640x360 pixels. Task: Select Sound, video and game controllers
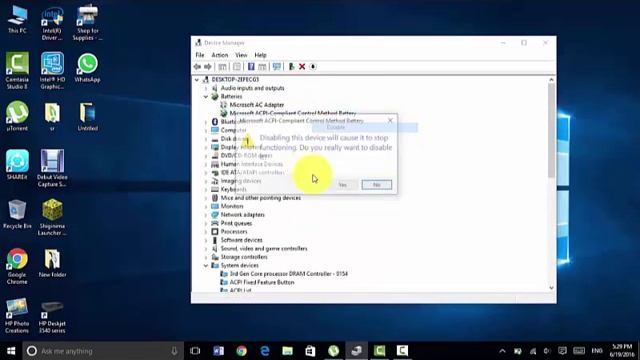(264, 249)
